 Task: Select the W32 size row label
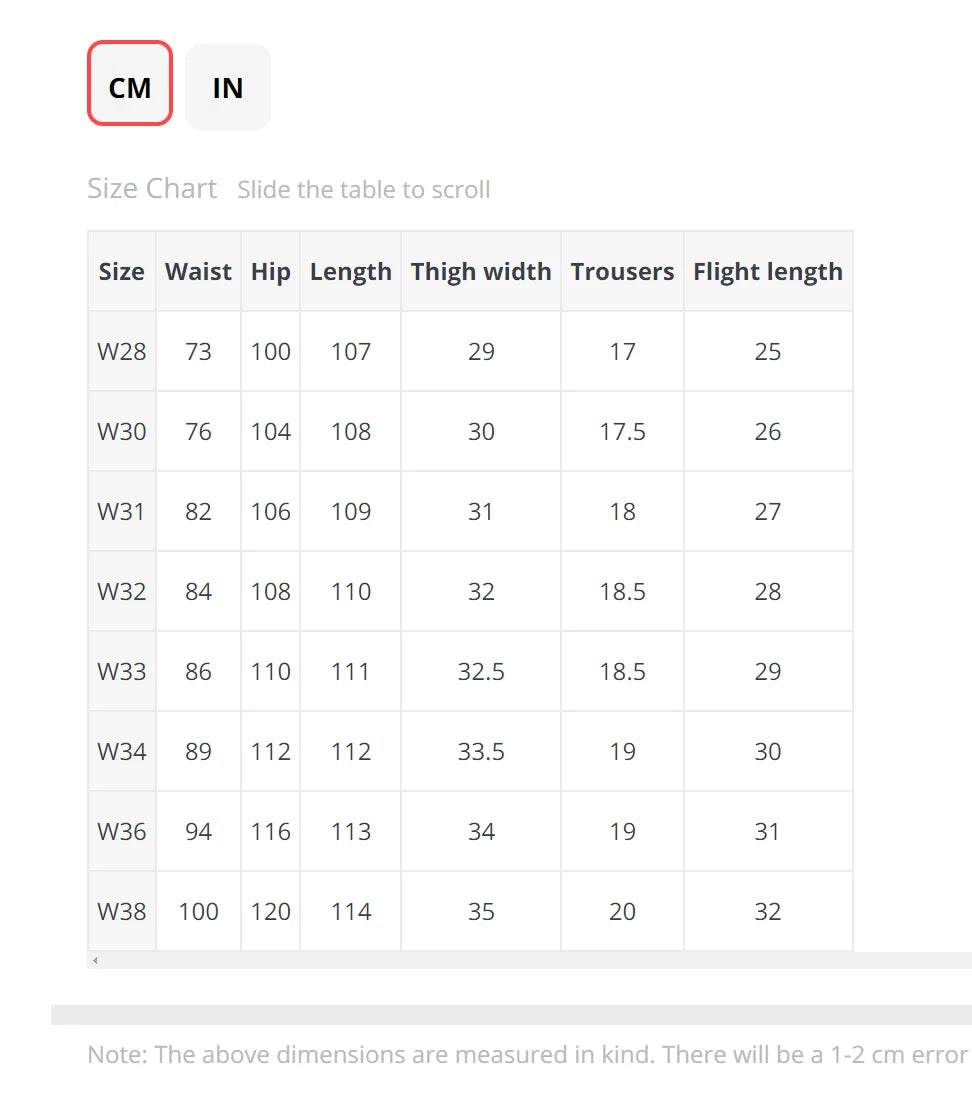(122, 592)
